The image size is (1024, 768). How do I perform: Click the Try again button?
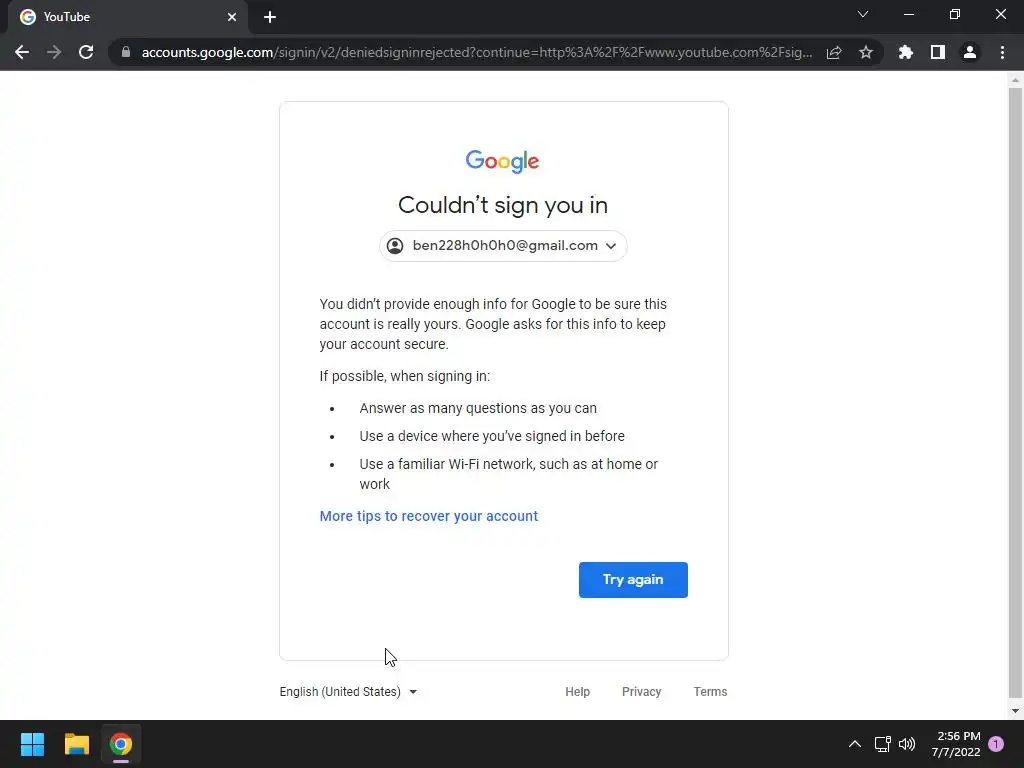coord(633,580)
